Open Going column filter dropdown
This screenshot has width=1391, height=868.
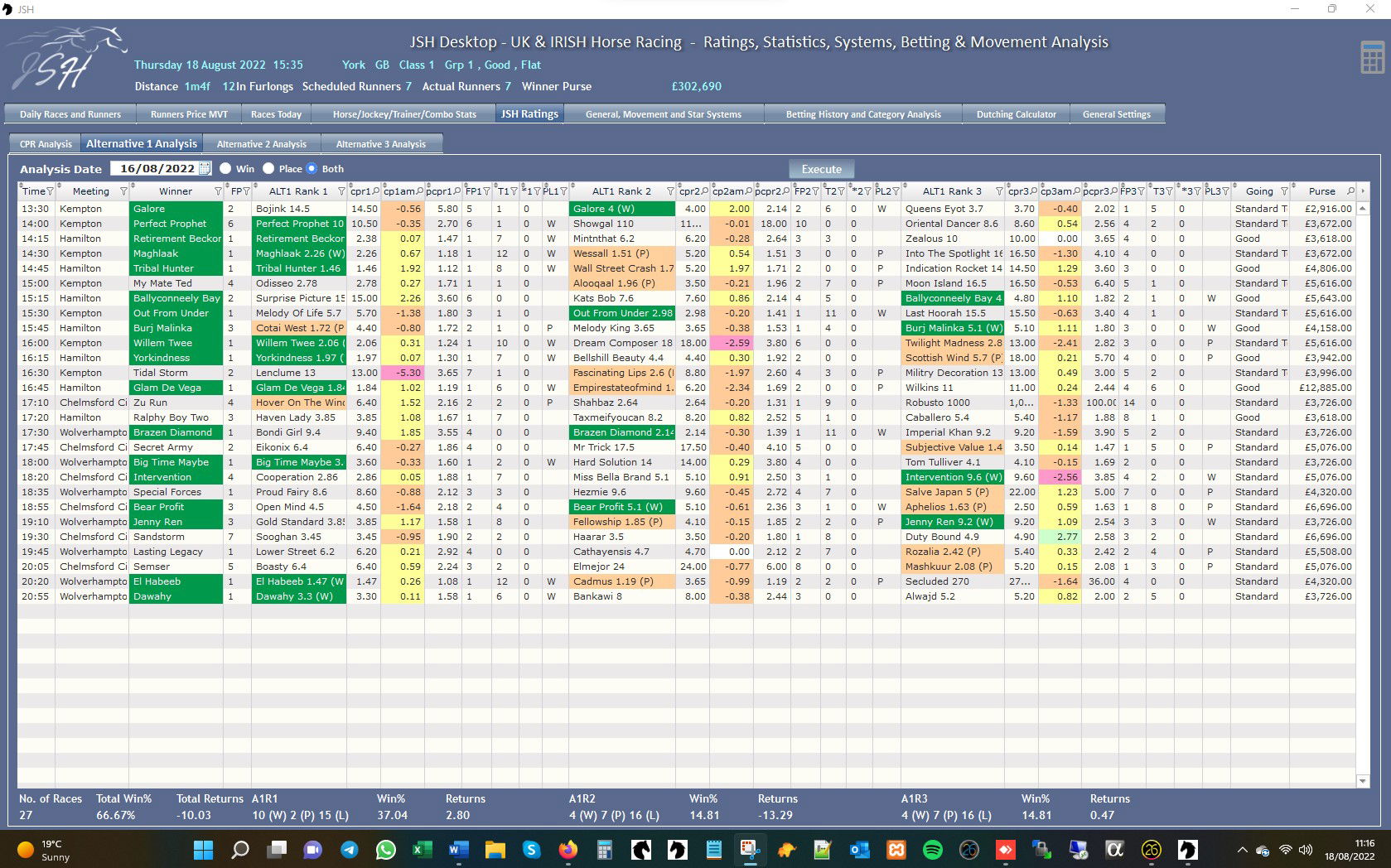tap(1284, 191)
